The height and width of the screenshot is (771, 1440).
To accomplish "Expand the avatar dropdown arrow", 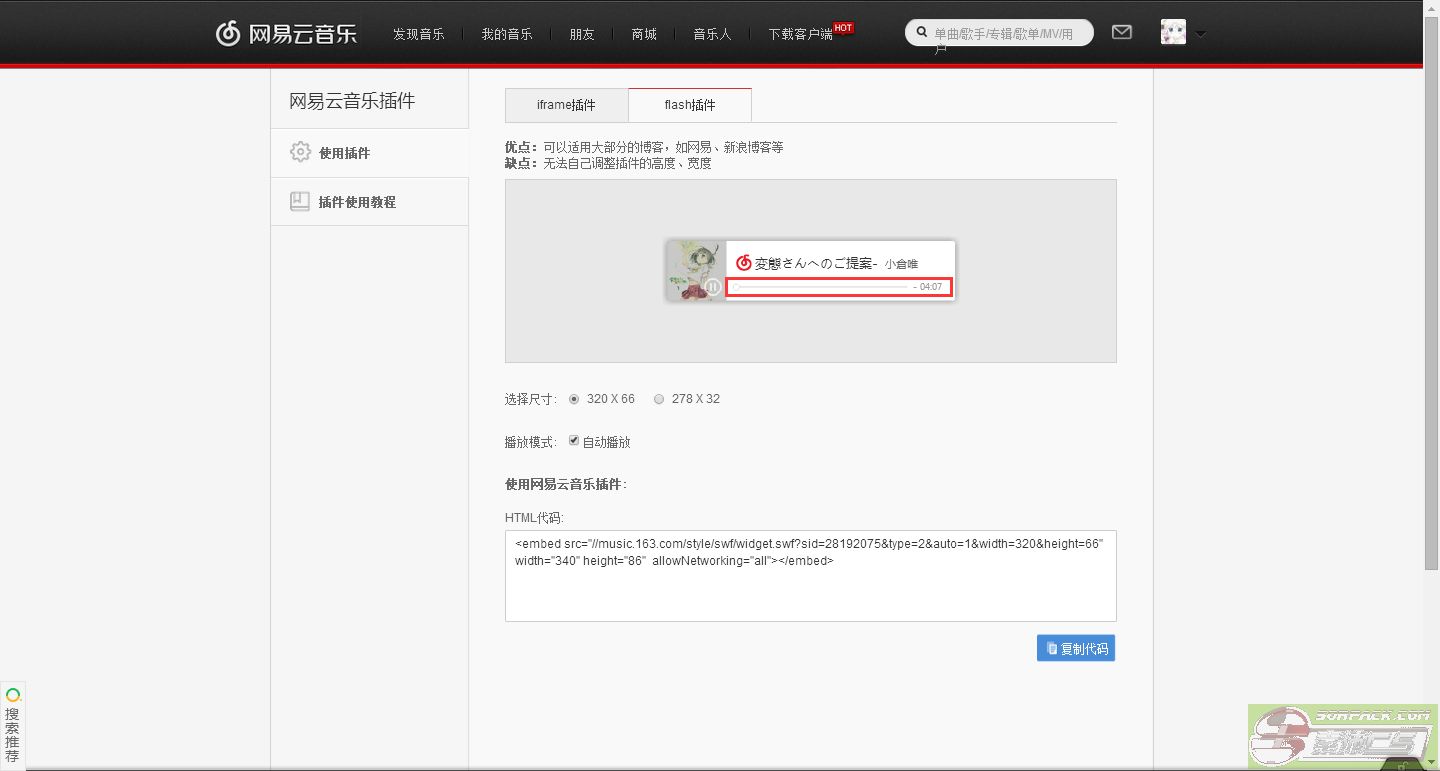I will [x=1200, y=34].
